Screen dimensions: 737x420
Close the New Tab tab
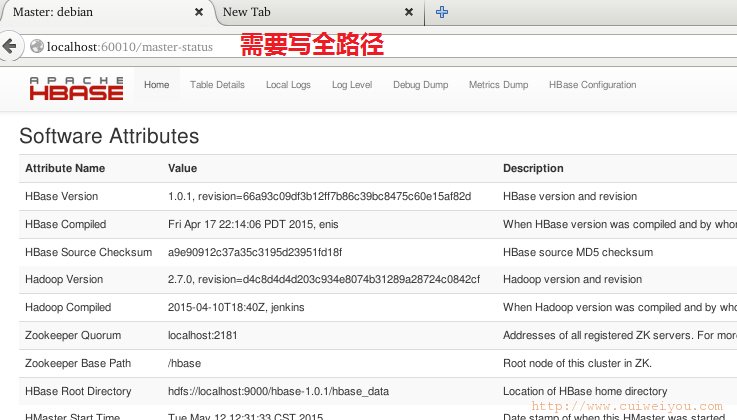(x=409, y=12)
